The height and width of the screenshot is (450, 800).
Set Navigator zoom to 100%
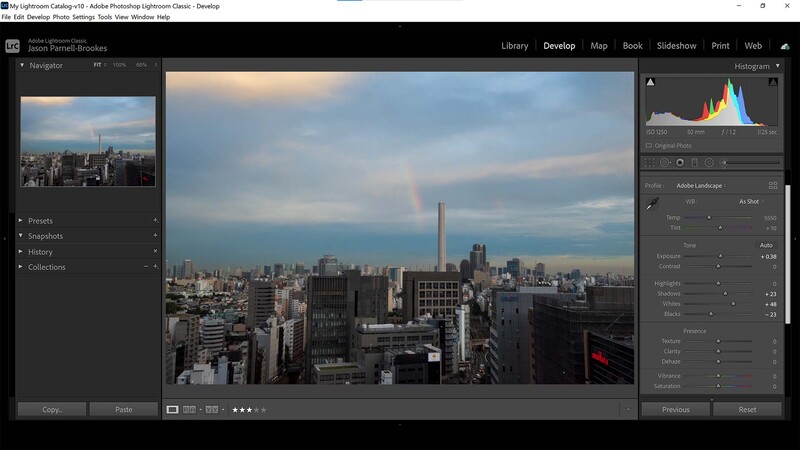click(x=119, y=65)
